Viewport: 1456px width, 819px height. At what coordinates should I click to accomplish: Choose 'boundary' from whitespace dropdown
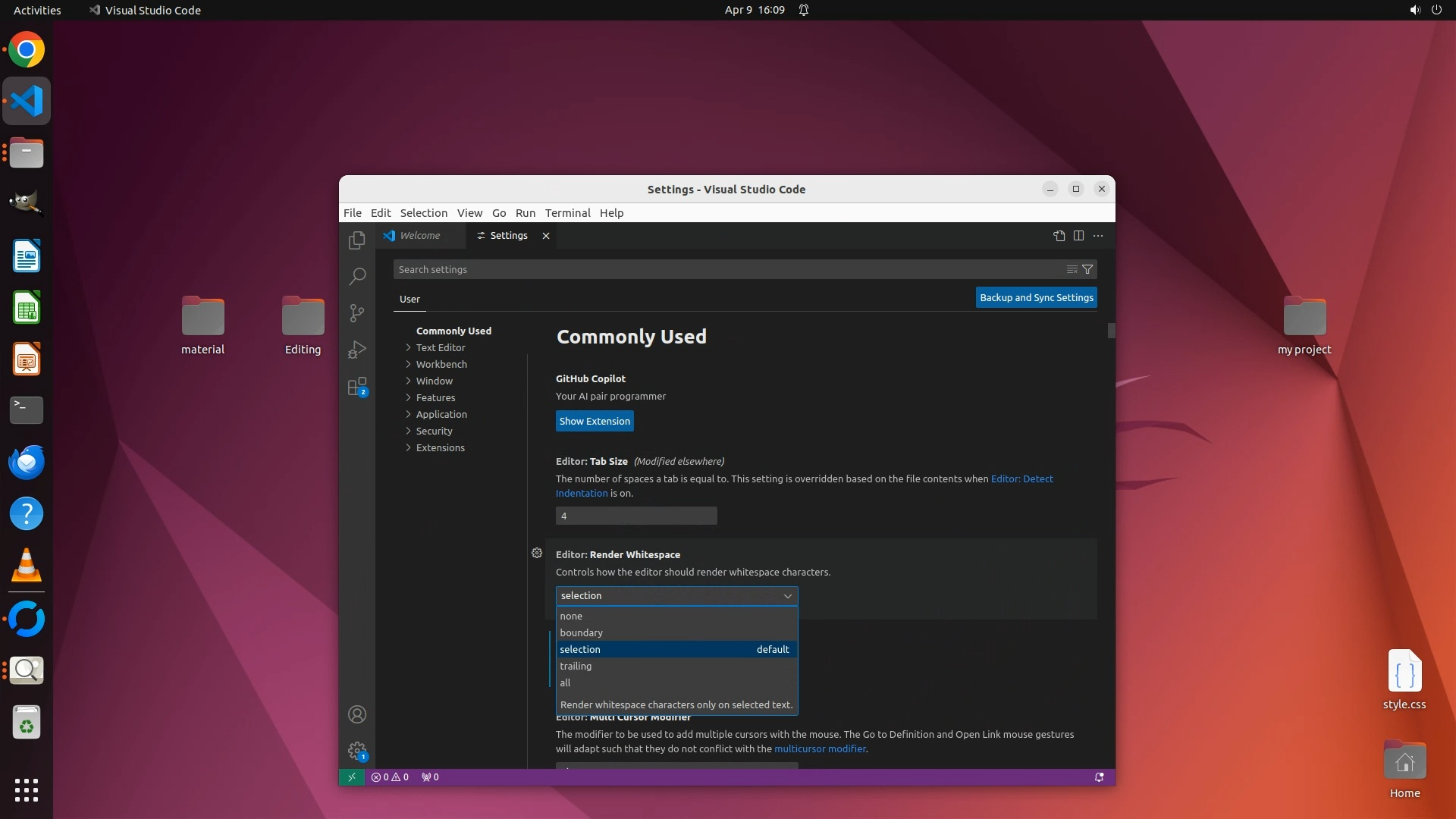pos(581,632)
